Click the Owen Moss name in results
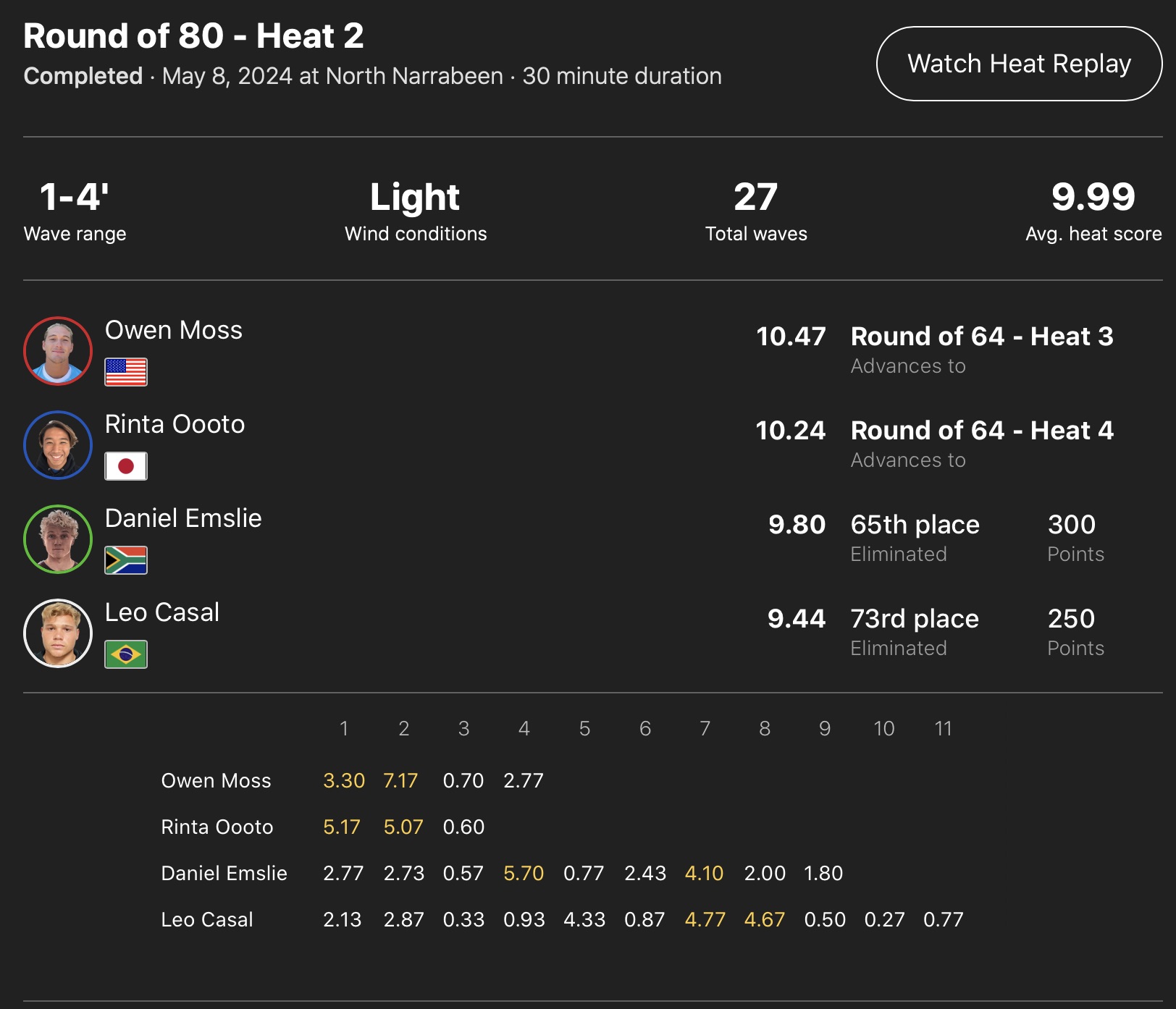1176x1009 pixels. pyautogui.click(x=174, y=330)
